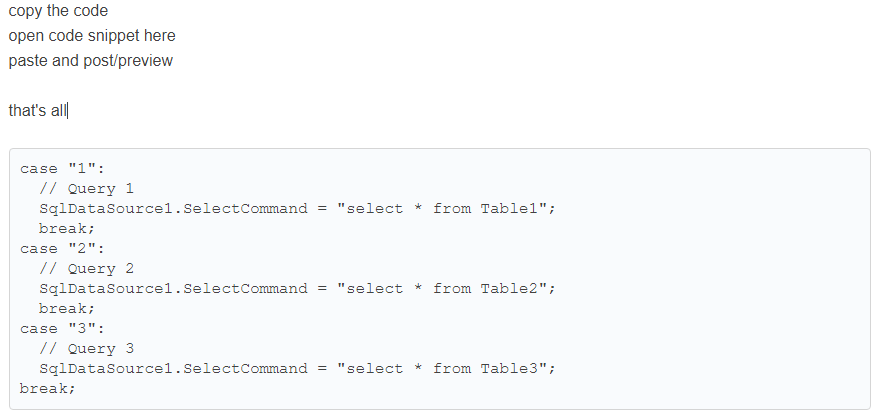Click the "// Query 2" comment

(x=85, y=269)
